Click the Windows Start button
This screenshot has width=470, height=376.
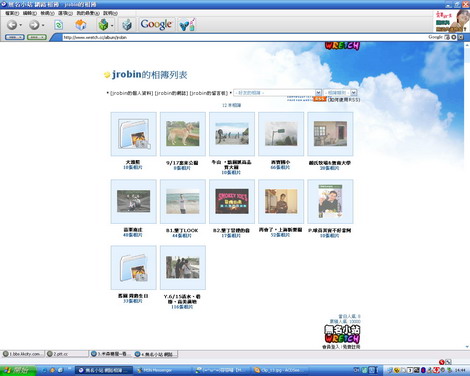tap(18, 370)
